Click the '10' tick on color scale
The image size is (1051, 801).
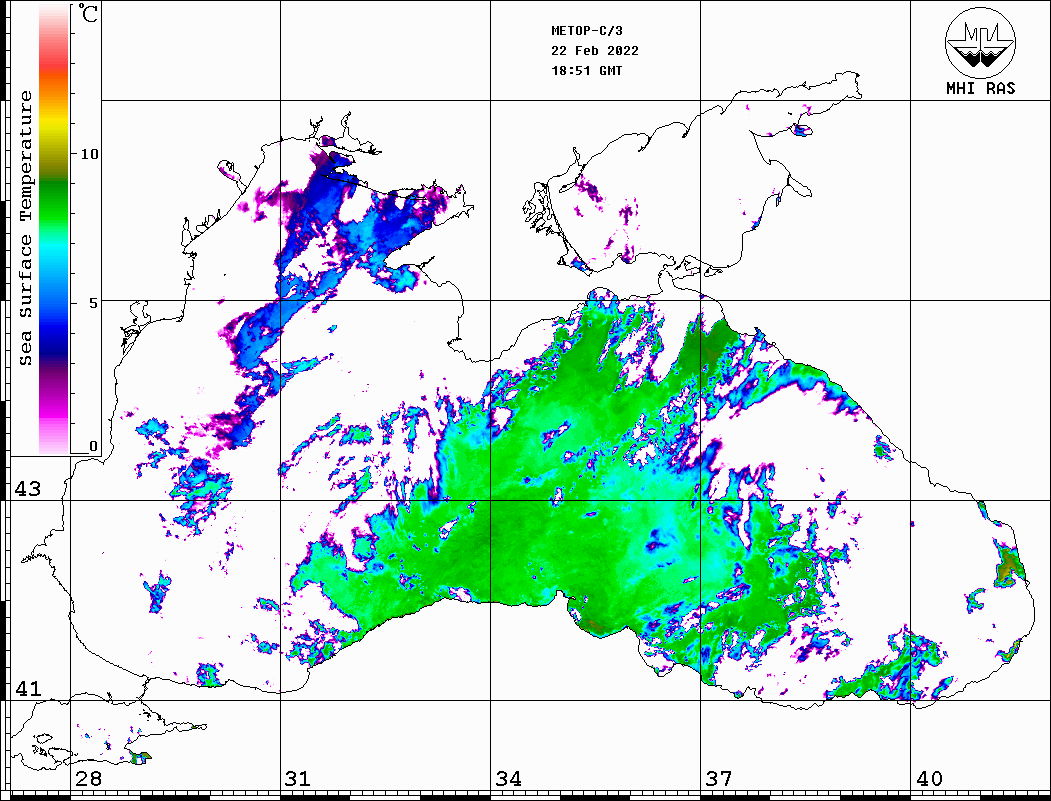tap(89, 154)
